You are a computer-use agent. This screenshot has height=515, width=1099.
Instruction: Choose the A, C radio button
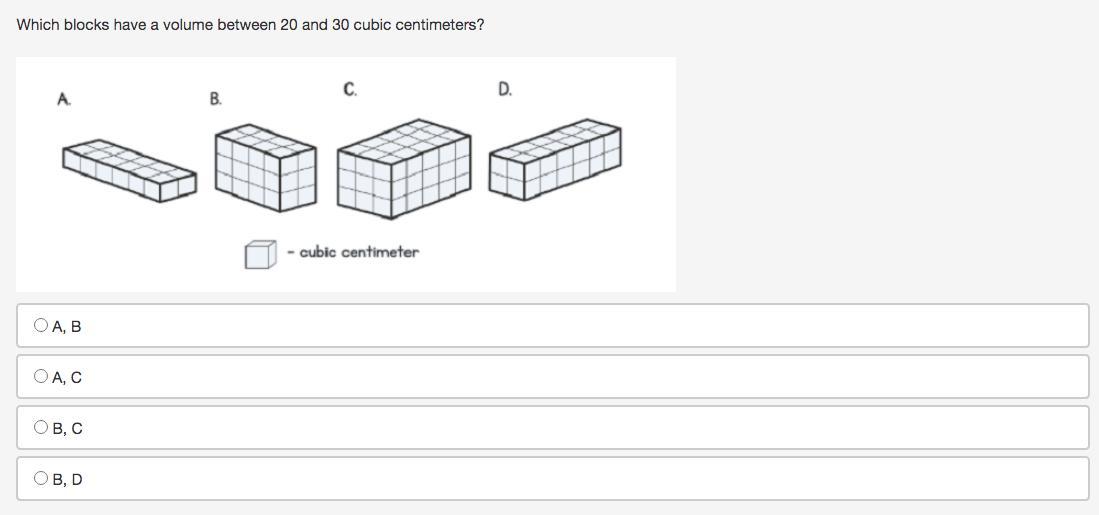(40, 377)
